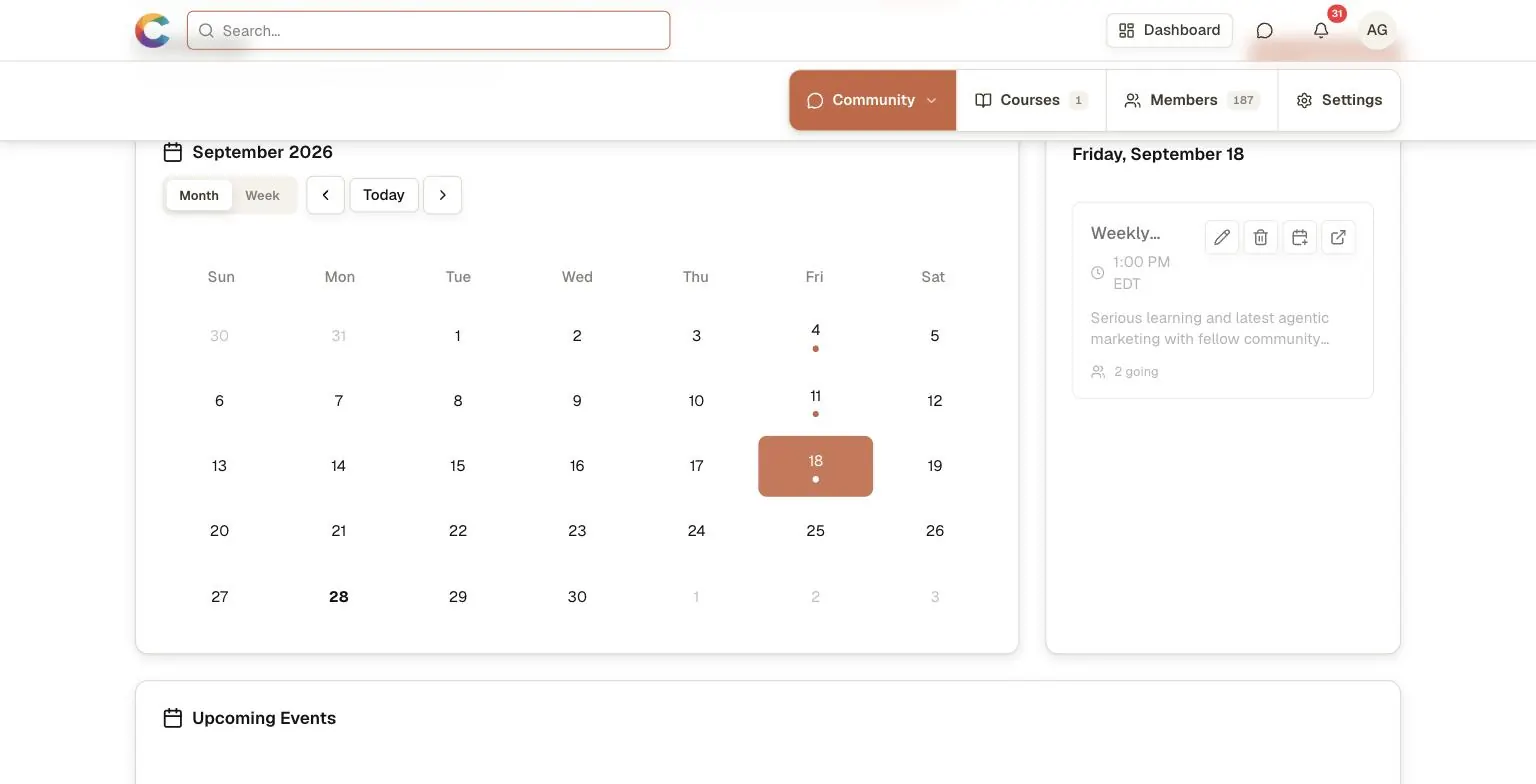The image size is (1536, 784).
Task: Switch calendar to Week view
Action: tap(262, 195)
